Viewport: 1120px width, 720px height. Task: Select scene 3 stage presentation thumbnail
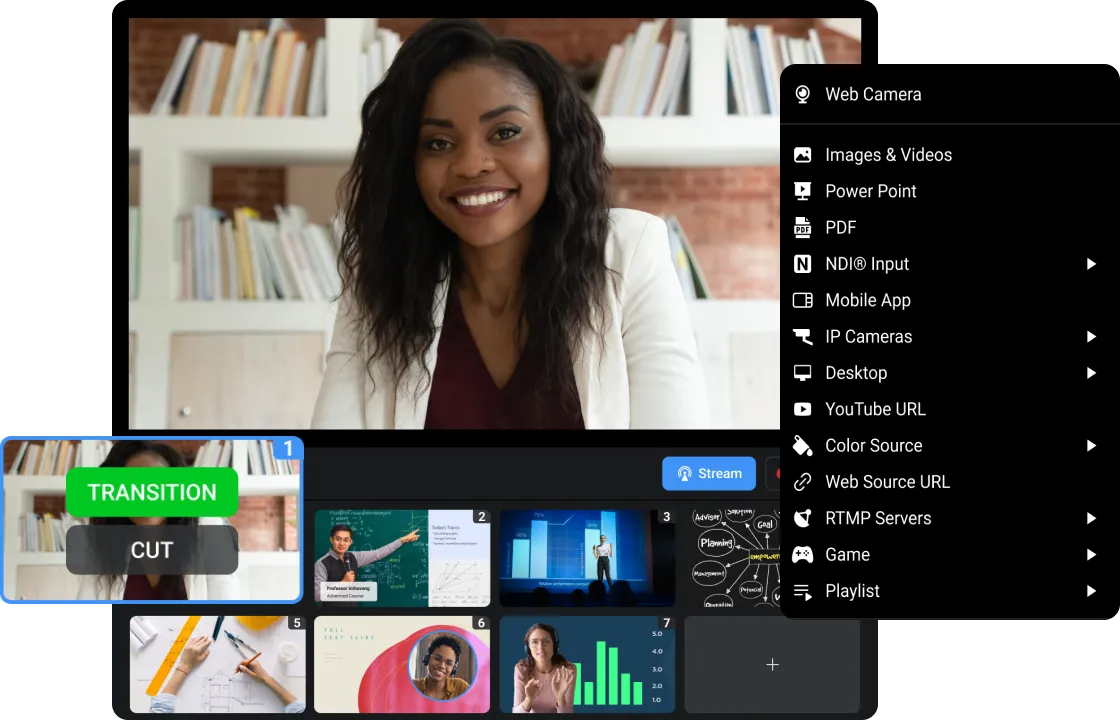587,558
